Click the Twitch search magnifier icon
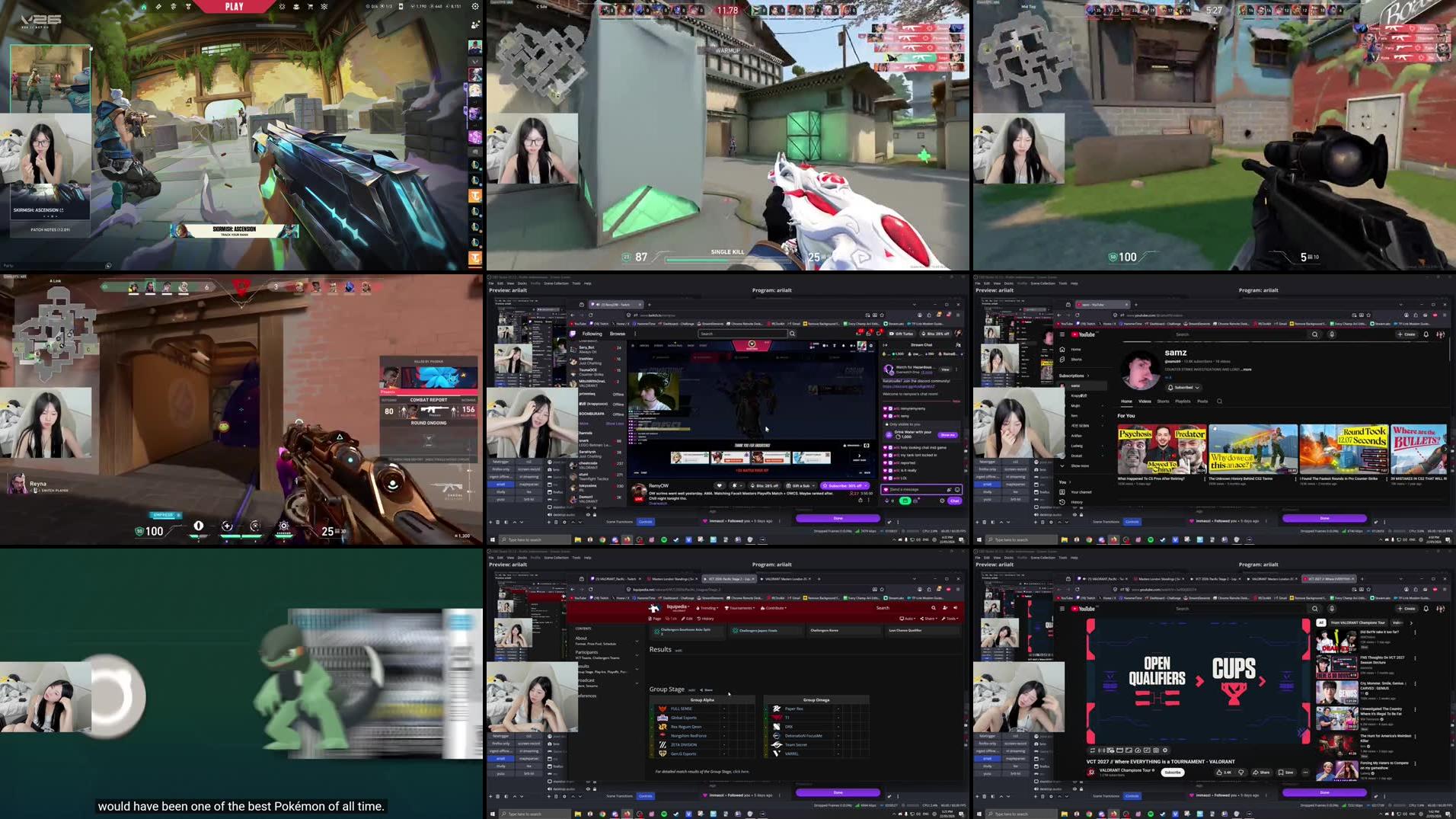The image size is (1456, 819). tap(792, 334)
